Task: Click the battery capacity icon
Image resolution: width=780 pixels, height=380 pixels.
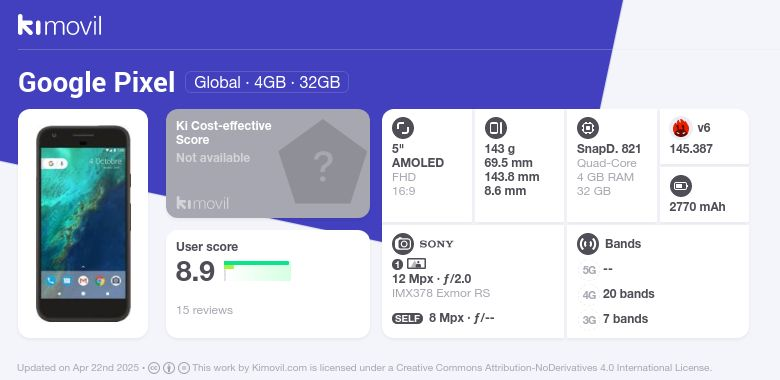Action: tap(681, 187)
